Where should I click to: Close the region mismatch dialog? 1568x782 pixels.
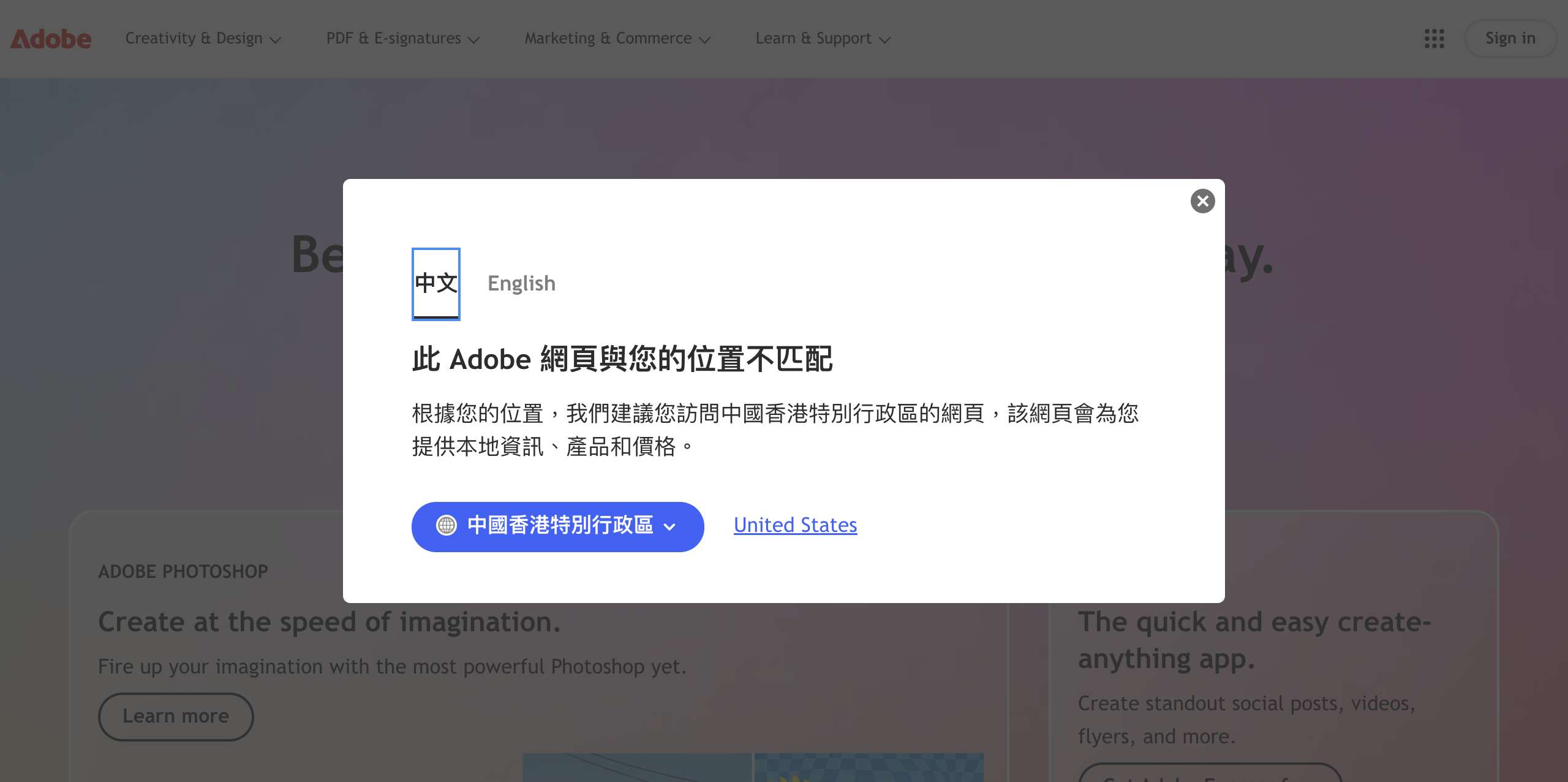(x=1202, y=201)
